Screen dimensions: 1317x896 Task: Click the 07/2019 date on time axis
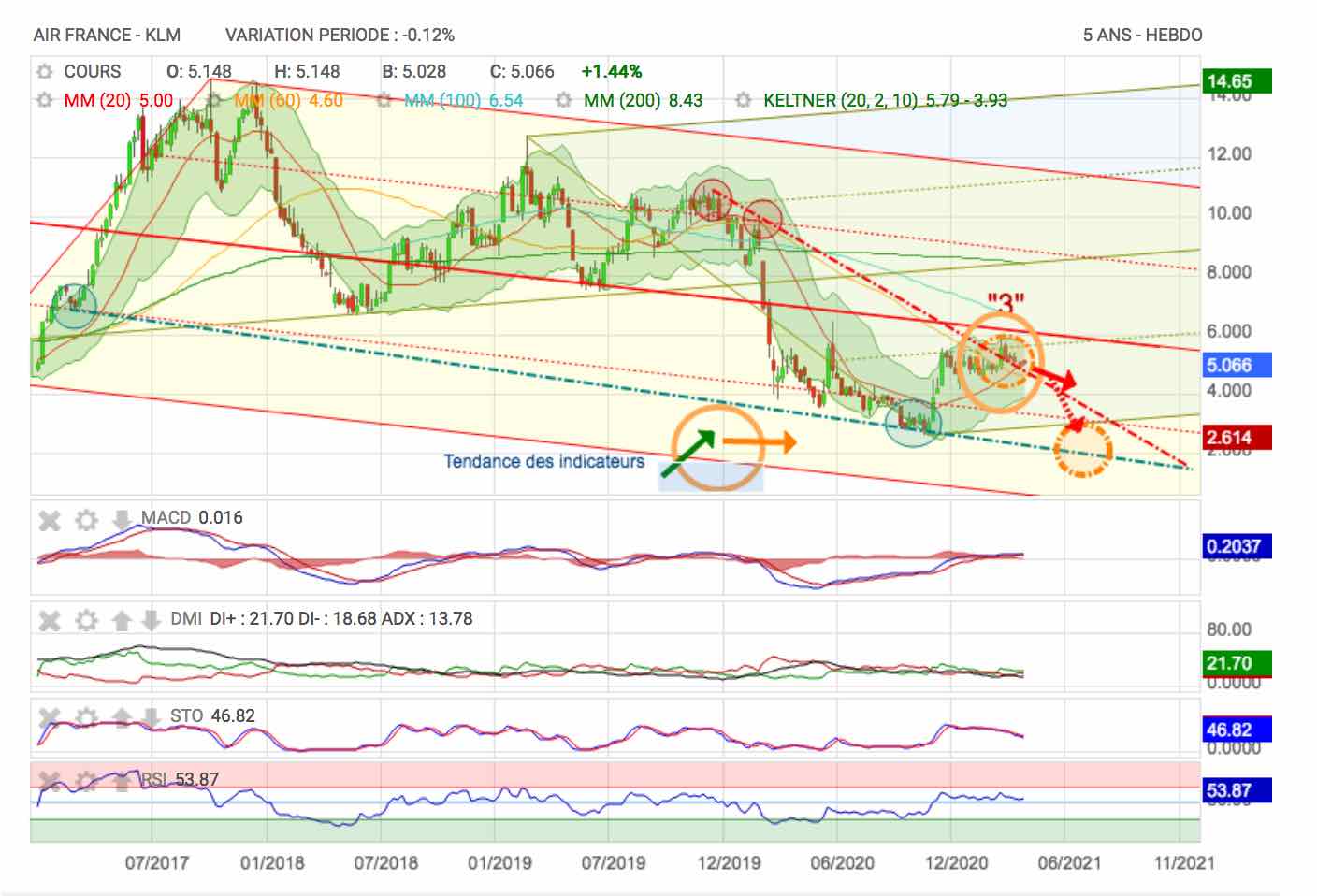(614, 862)
